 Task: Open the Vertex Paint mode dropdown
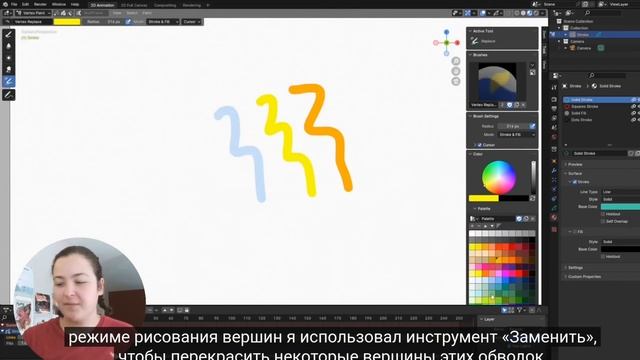(x=33, y=13)
